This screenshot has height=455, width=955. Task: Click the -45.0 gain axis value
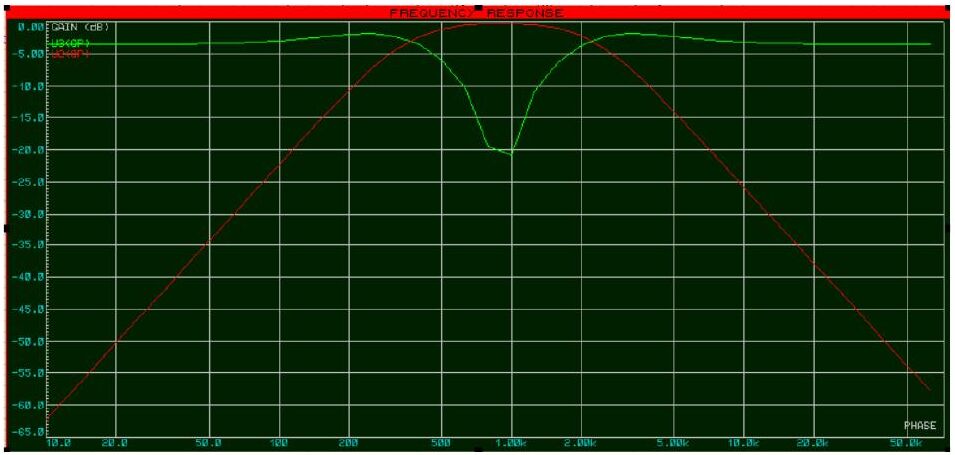coord(28,309)
